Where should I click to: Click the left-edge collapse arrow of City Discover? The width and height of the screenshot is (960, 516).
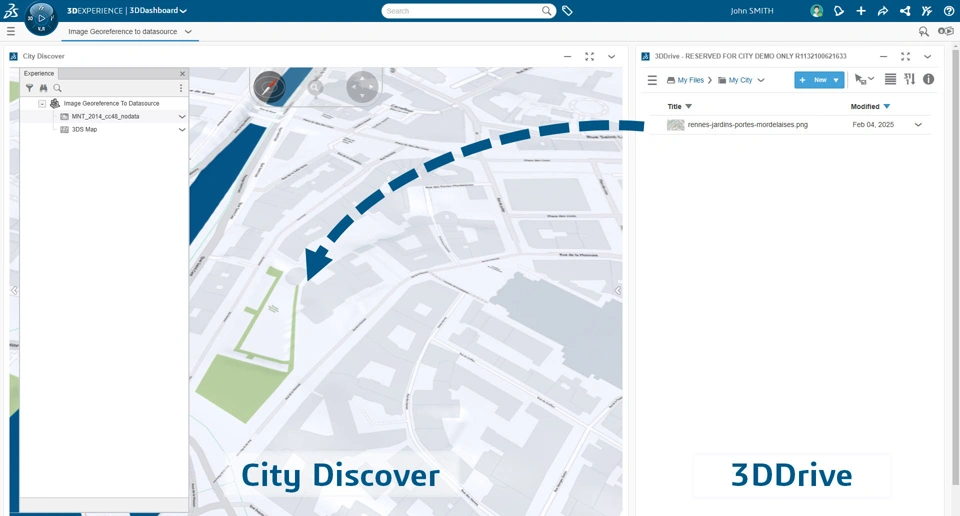14,291
